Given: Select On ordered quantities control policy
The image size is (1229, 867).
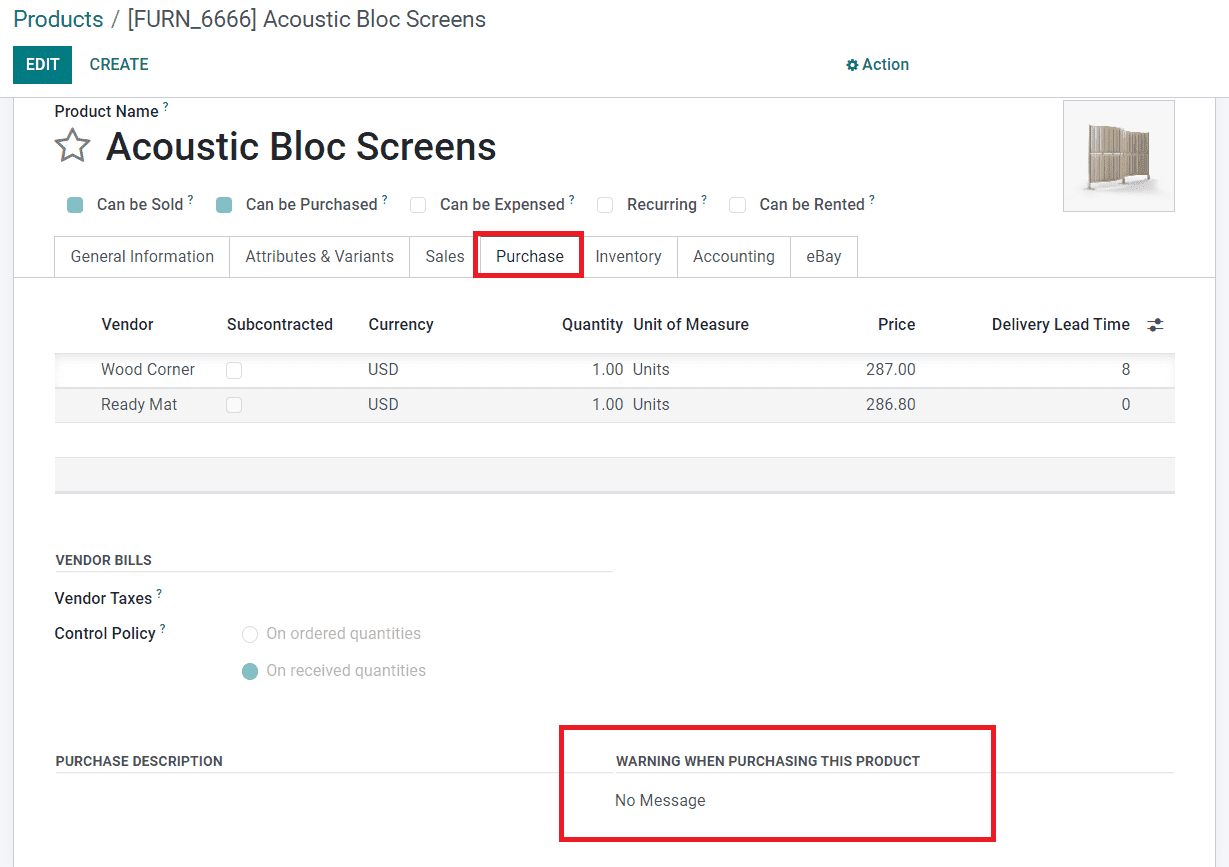Looking at the screenshot, I should click(250, 634).
